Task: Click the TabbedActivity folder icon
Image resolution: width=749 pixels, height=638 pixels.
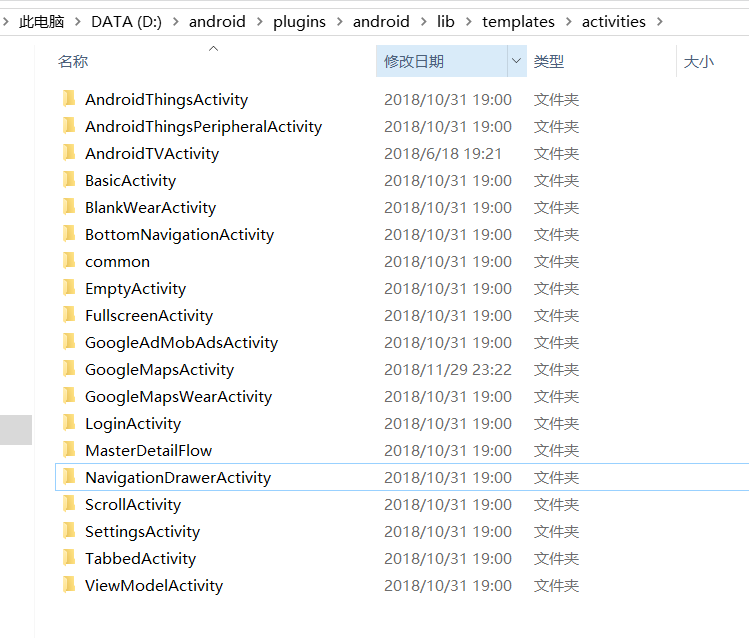Action: pyautogui.click(x=69, y=558)
